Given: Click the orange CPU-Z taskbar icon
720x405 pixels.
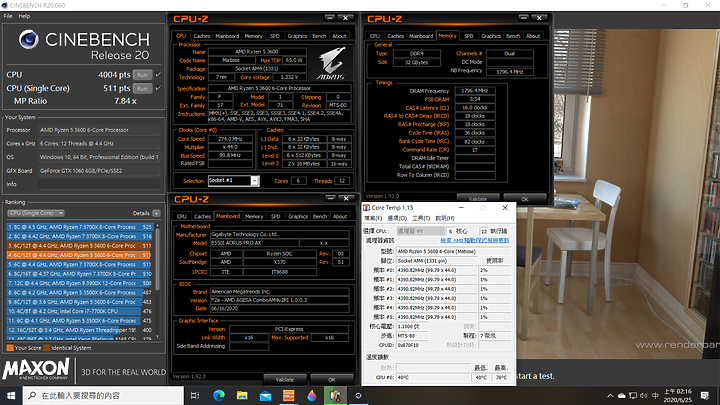Looking at the screenshot, I should [x=288, y=395].
